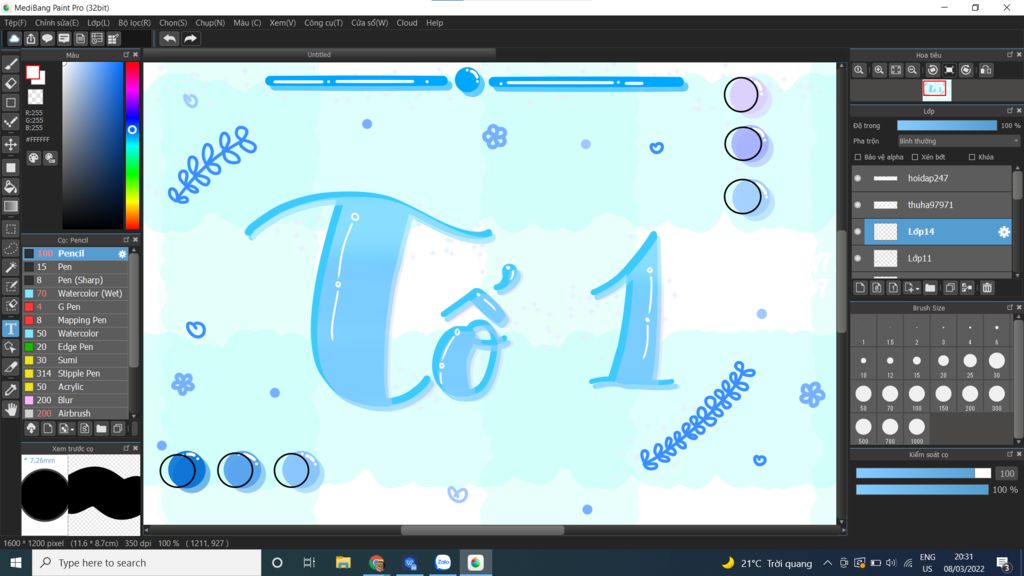Select the Bucket fill tool

10,187
